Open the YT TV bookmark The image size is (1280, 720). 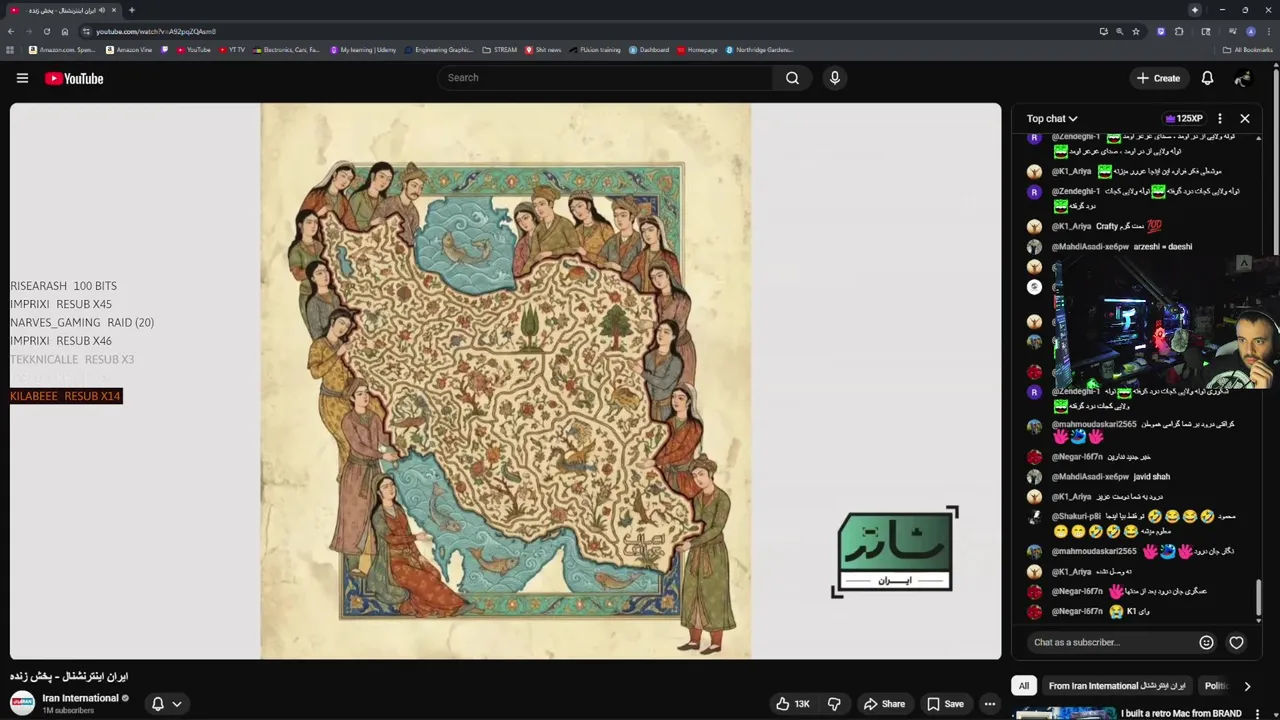point(231,49)
